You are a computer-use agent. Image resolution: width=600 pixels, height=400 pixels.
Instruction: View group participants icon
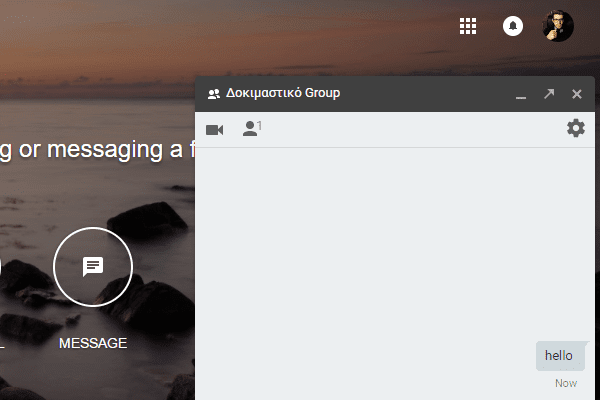coord(252,128)
